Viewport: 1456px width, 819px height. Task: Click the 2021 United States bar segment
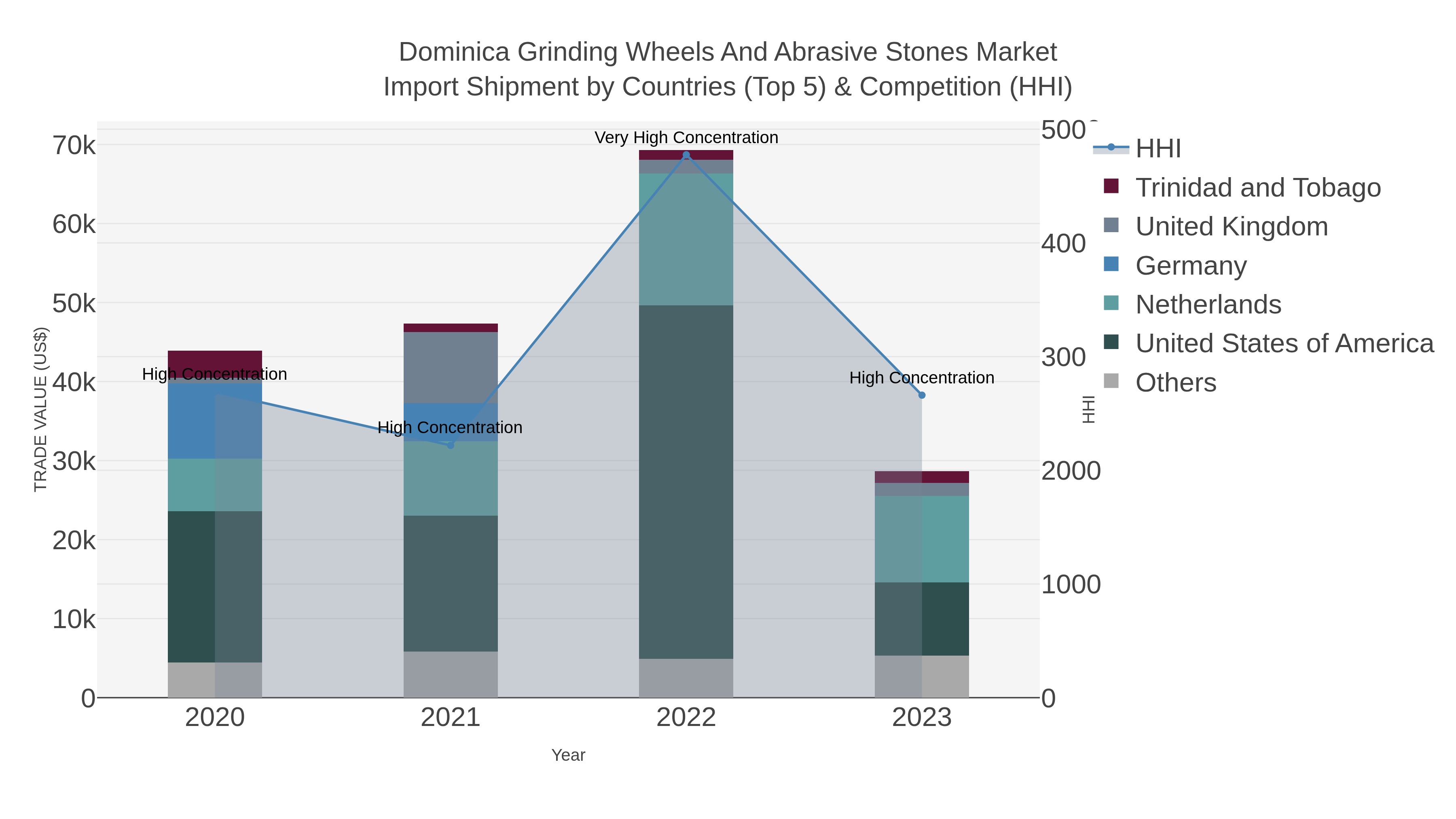pos(451,584)
